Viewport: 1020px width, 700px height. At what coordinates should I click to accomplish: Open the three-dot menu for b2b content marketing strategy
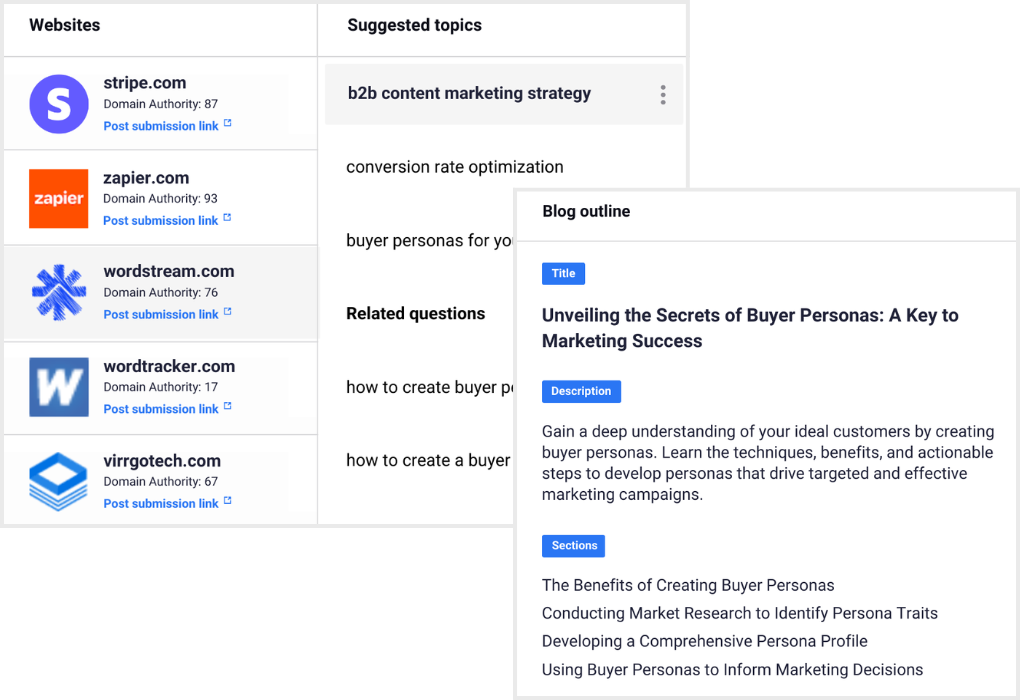click(663, 95)
